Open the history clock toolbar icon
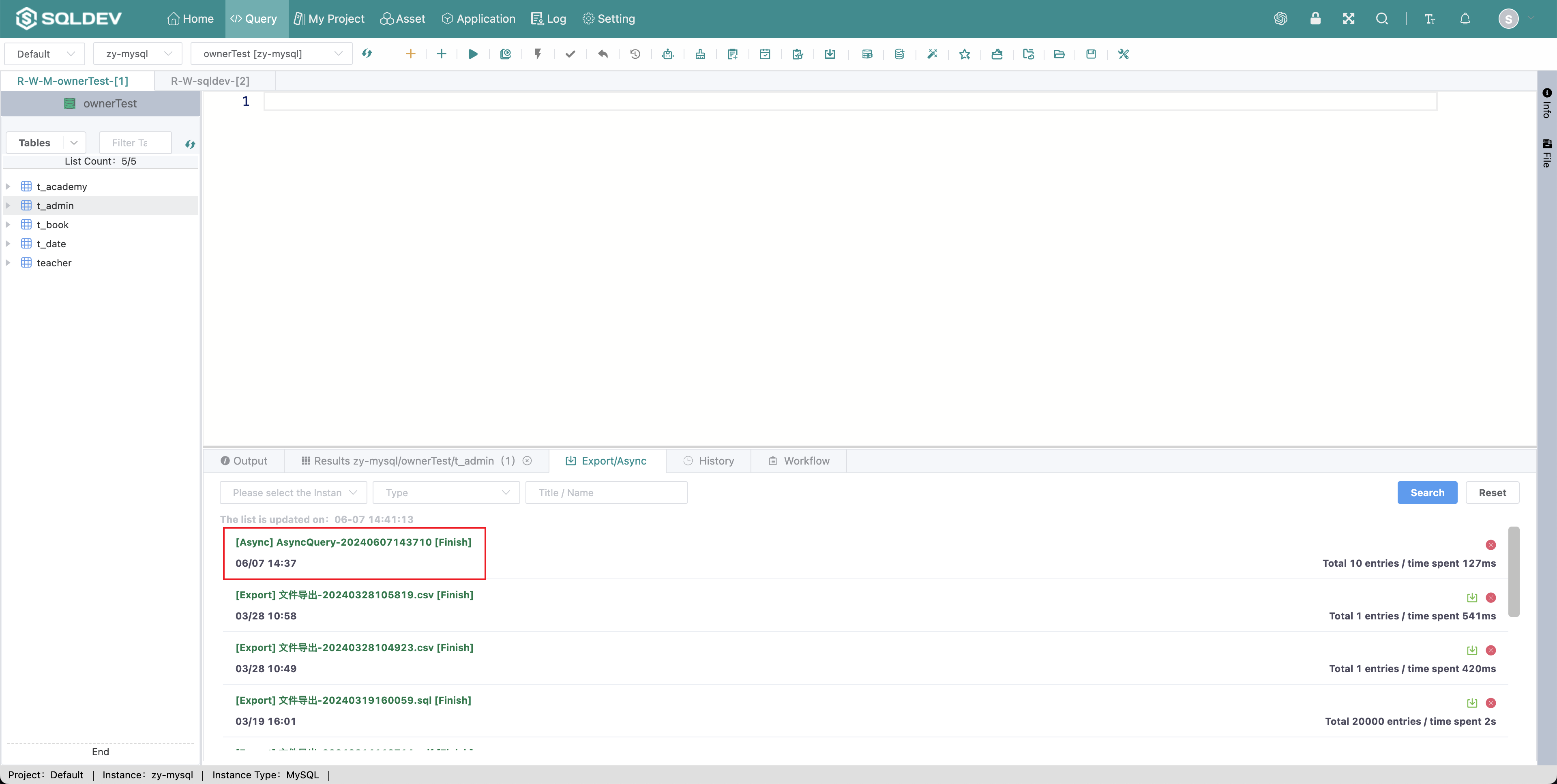The width and height of the screenshot is (1557, 784). click(x=635, y=54)
